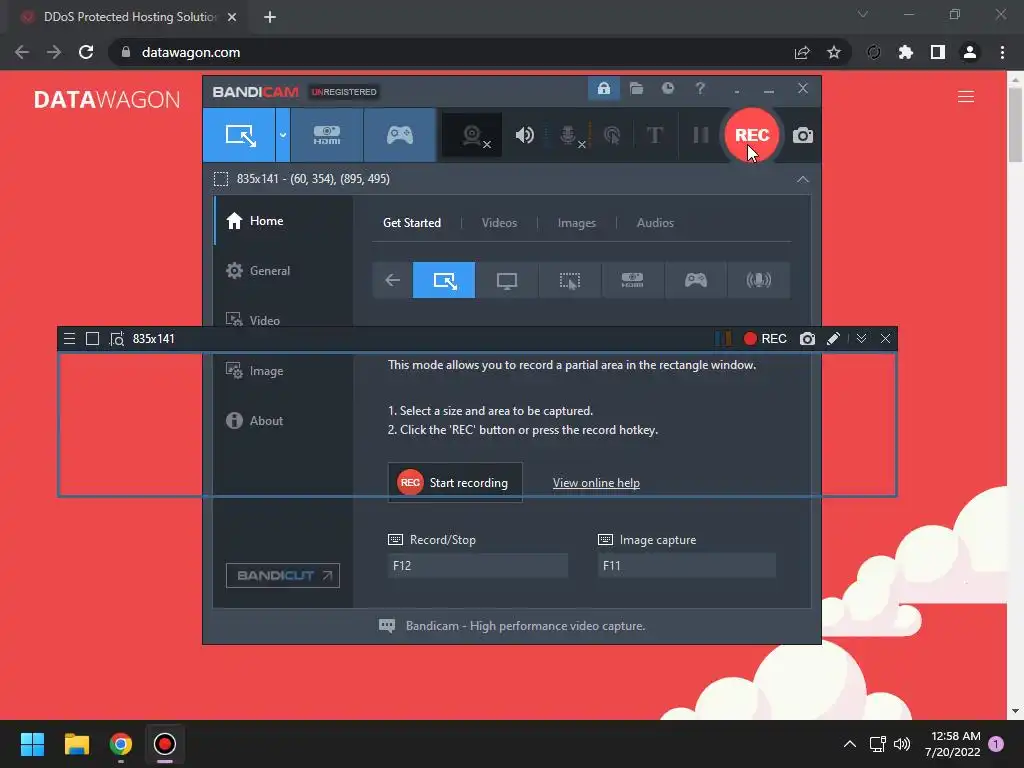
Task: Select HDMI device mode in Get Started row
Action: [632, 280]
